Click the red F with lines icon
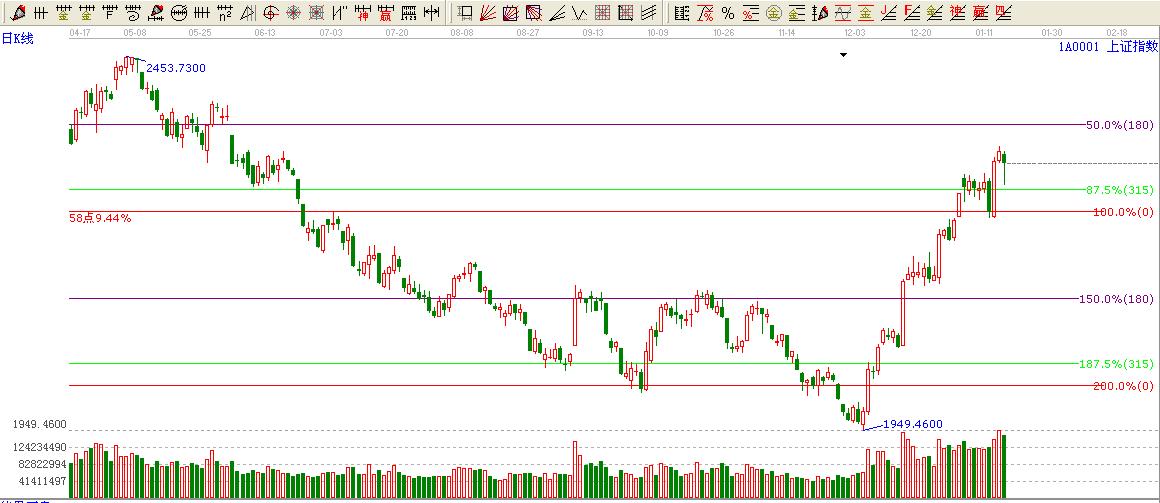Image resolution: width=1160 pixels, height=503 pixels. (911, 13)
